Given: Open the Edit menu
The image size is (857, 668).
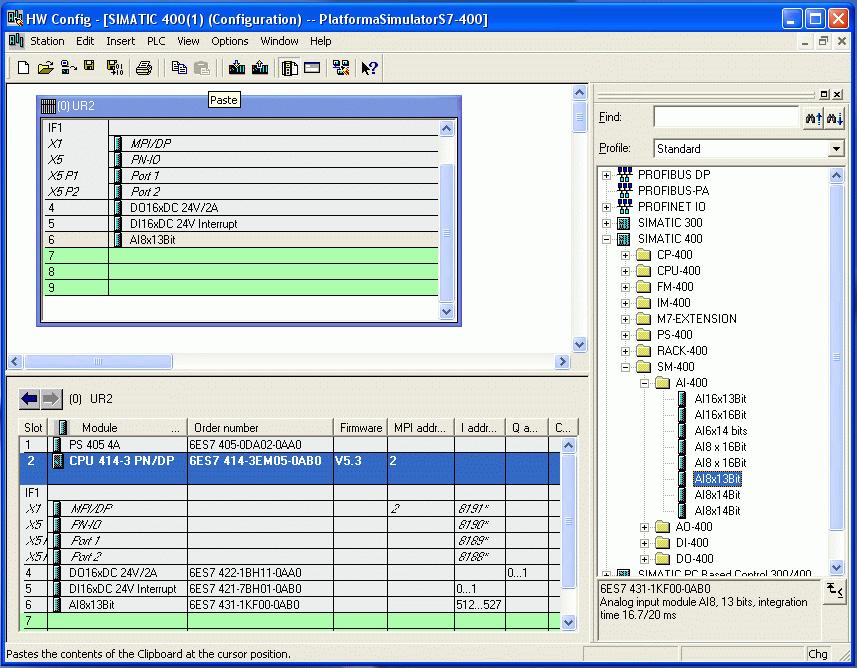Looking at the screenshot, I should pos(85,41).
